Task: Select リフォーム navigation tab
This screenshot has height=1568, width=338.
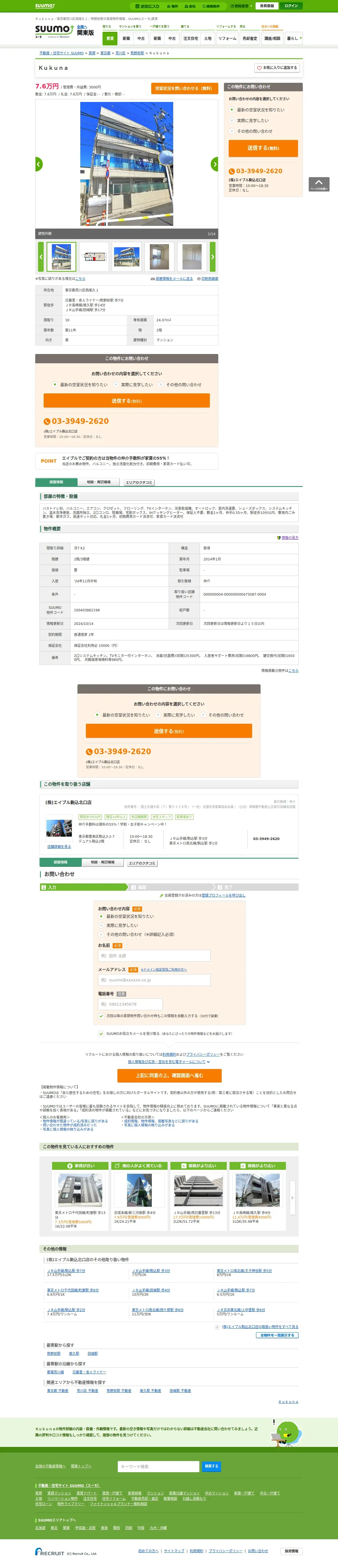Action: click(x=227, y=38)
